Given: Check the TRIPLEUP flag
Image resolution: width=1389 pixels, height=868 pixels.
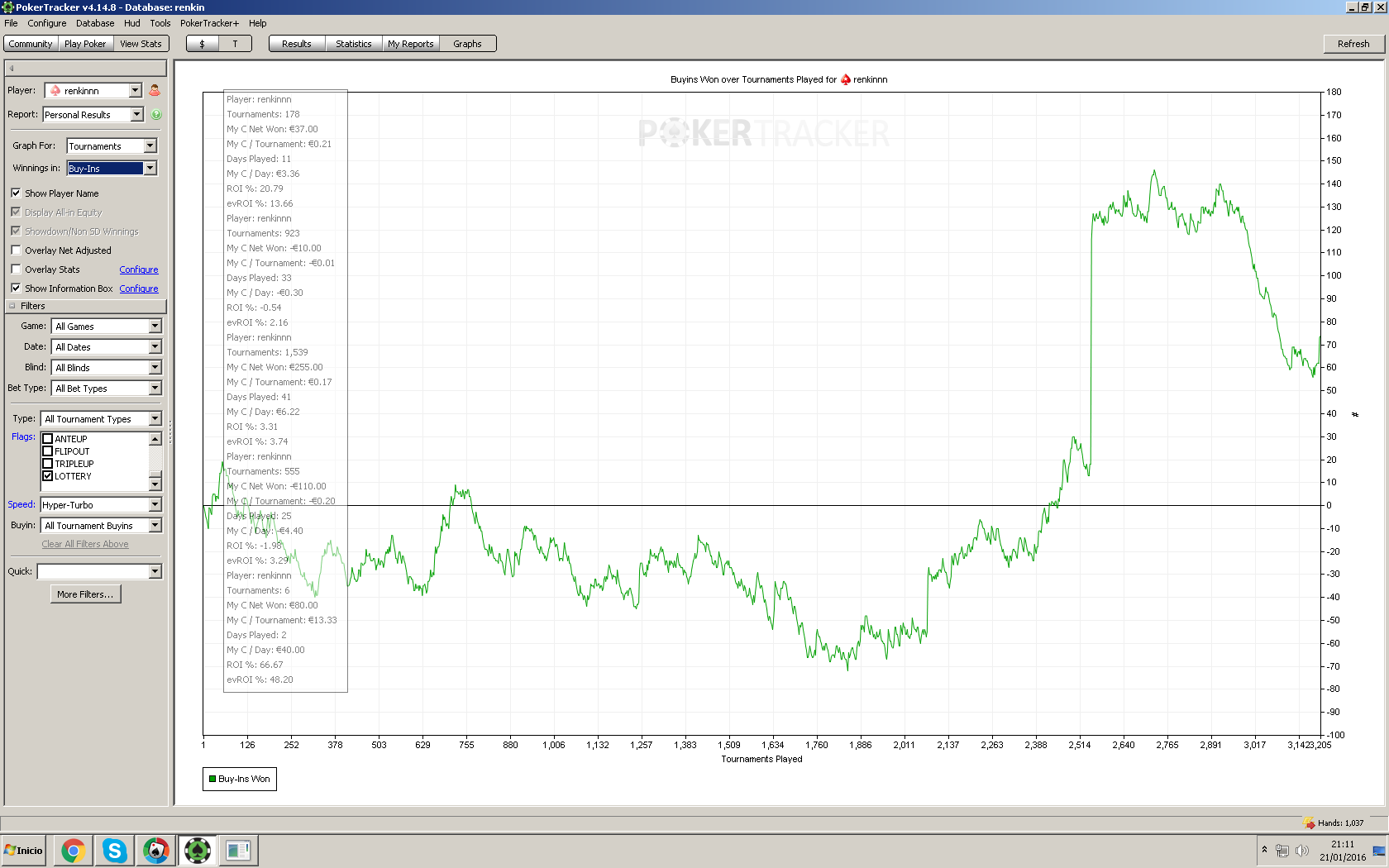Looking at the screenshot, I should click(x=48, y=464).
